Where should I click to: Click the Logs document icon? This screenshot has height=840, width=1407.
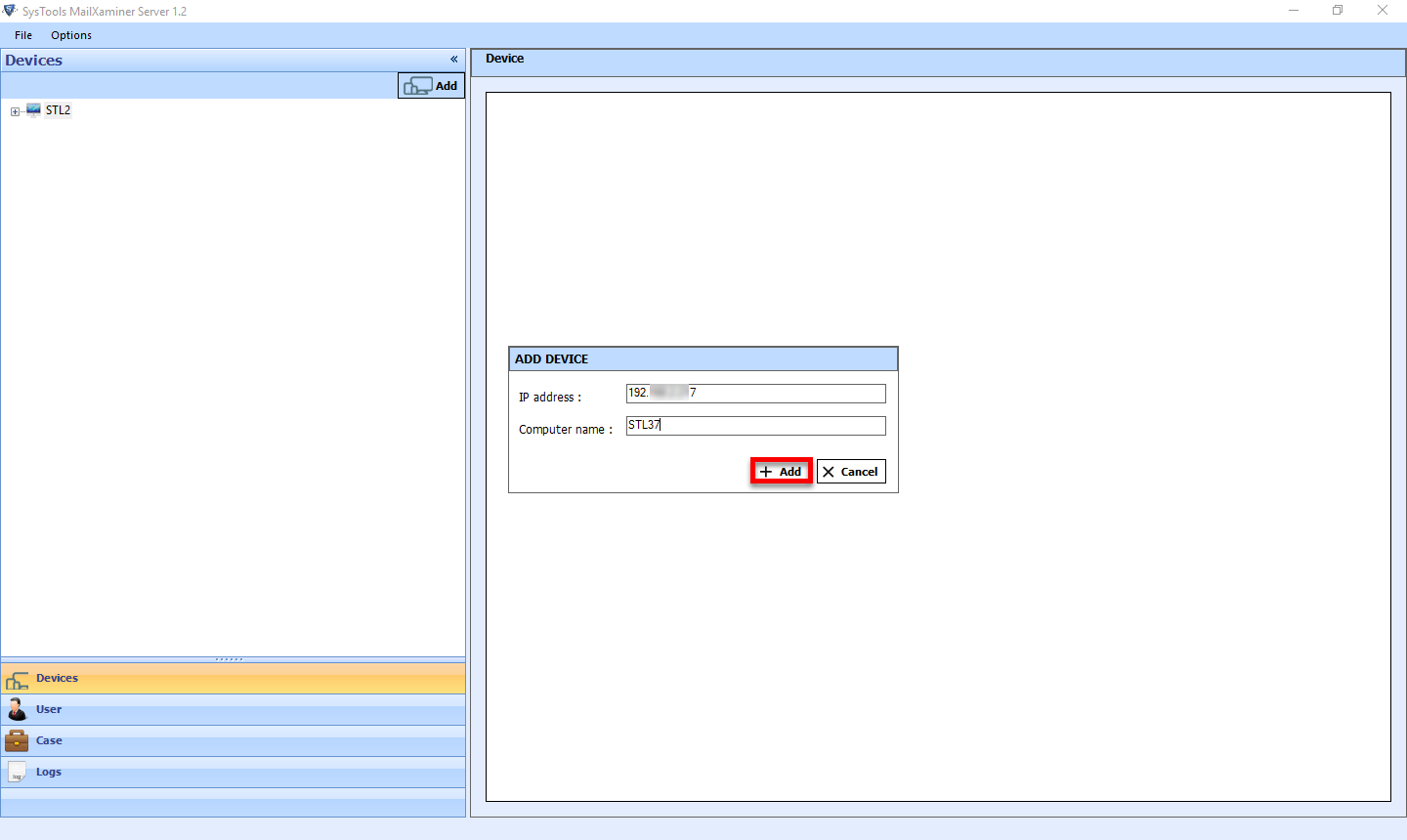coord(17,773)
